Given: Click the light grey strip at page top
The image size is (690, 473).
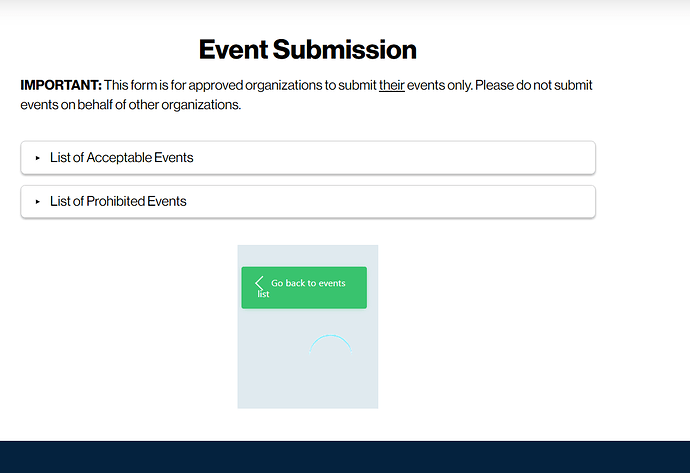Looking at the screenshot, I should pyautogui.click(x=345, y=9).
